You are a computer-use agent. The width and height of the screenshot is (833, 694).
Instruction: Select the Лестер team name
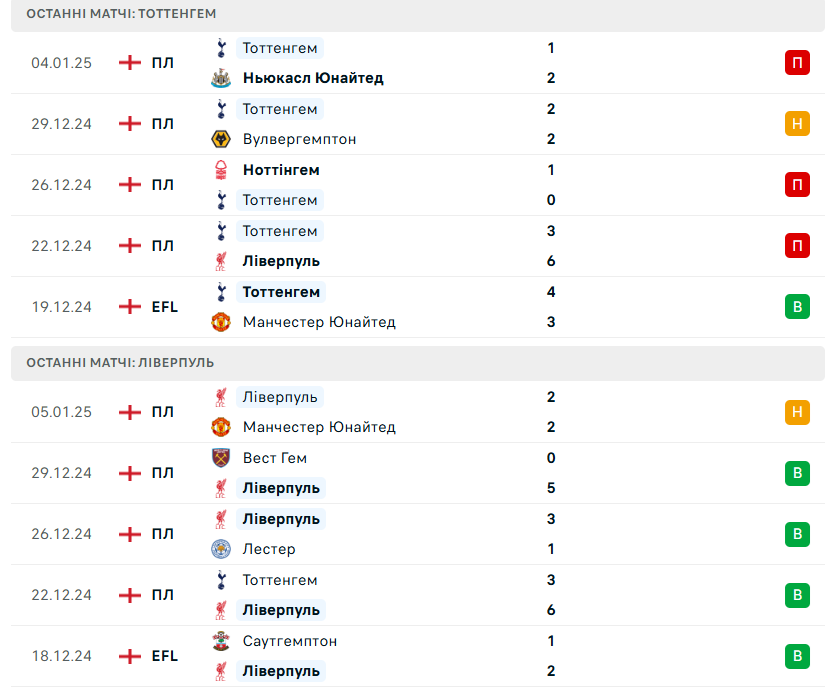[269, 549]
